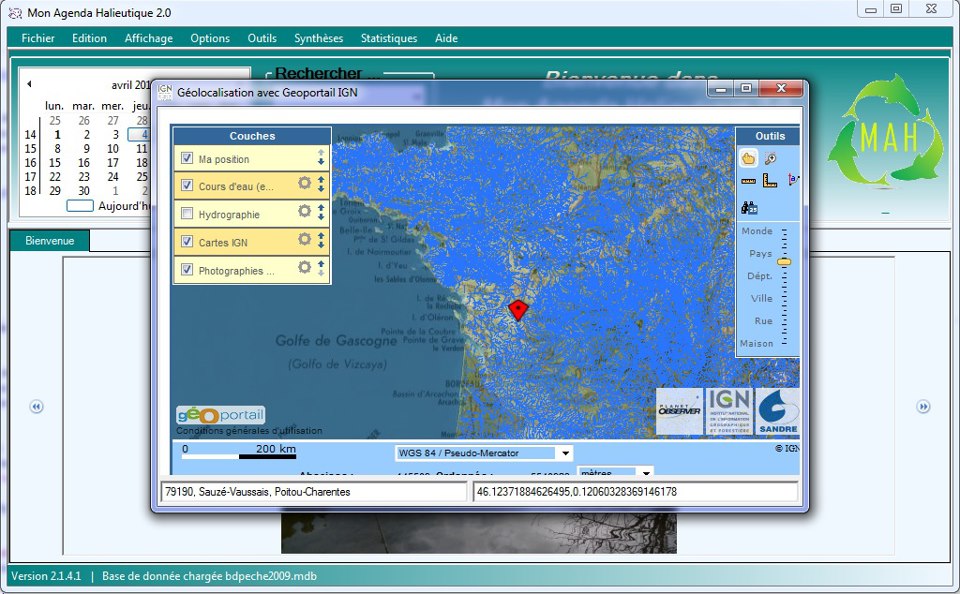Image resolution: width=960 pixels, height=594 pixels.
Task: Open Conditions générales d'utilisation link
Action: pos(249,430)
